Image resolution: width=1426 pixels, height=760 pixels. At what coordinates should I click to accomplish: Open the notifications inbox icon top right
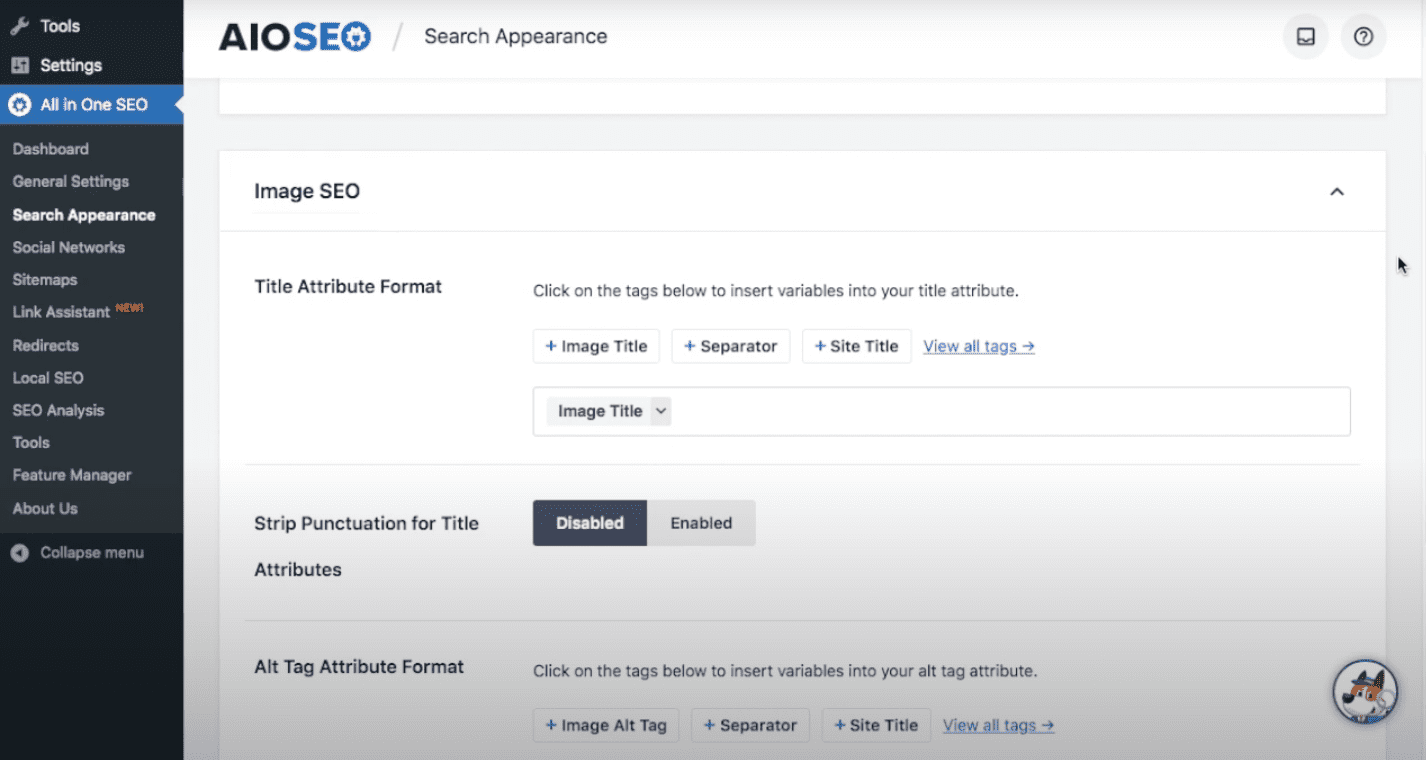pyautogui.click(x=1306, y=36)
